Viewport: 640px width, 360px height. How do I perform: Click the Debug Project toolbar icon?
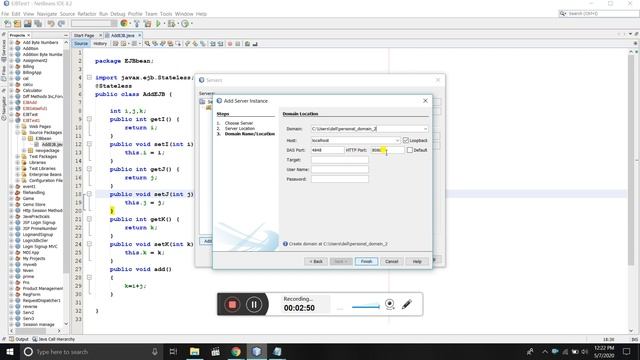click(171, 24)
